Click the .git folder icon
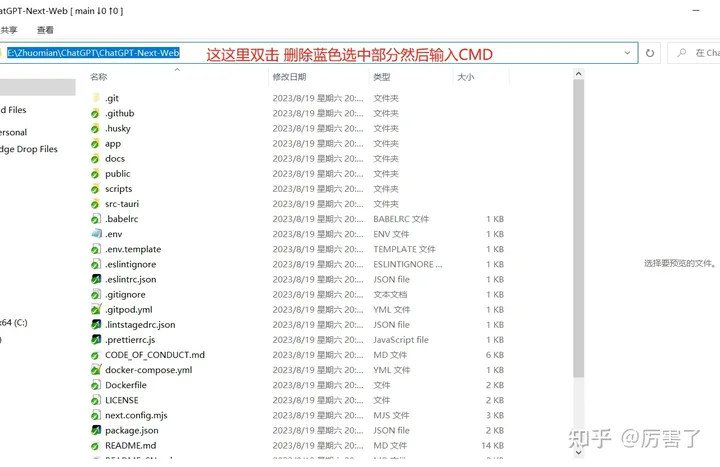720x467 pixels. (x=96, y=98)
